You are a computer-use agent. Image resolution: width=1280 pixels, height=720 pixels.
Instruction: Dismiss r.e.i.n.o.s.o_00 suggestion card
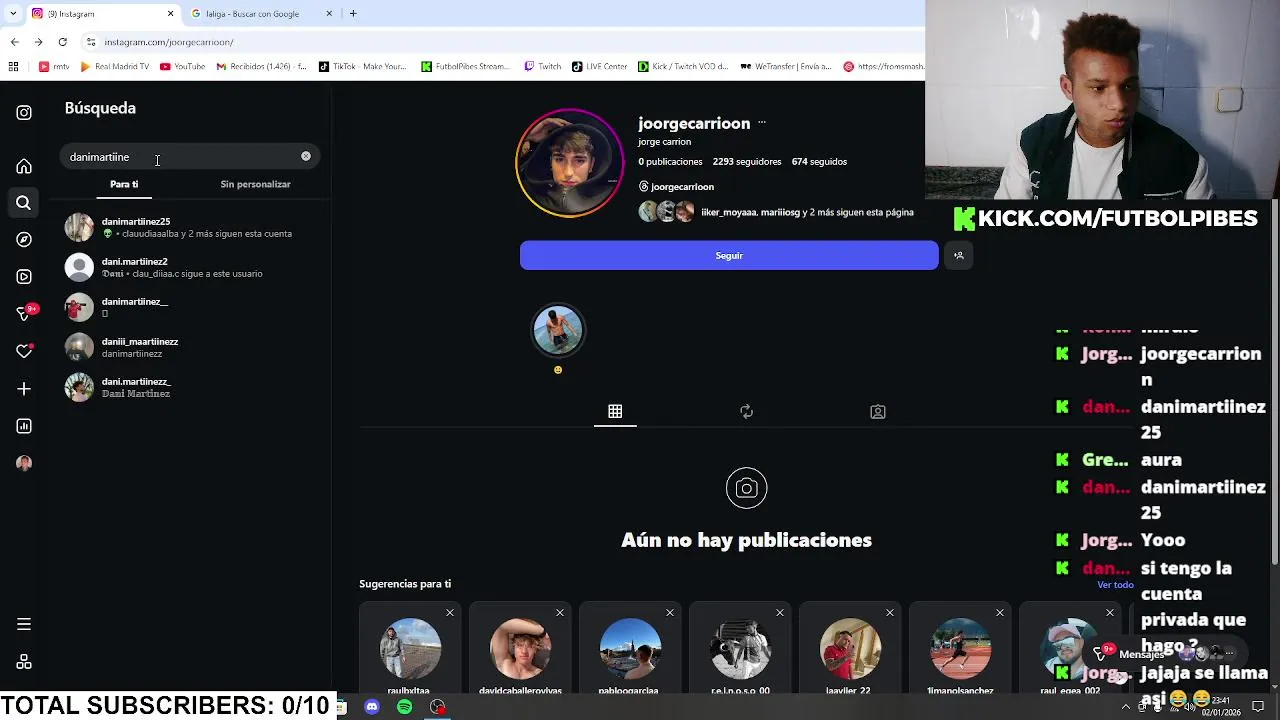(x=780, y=612)
